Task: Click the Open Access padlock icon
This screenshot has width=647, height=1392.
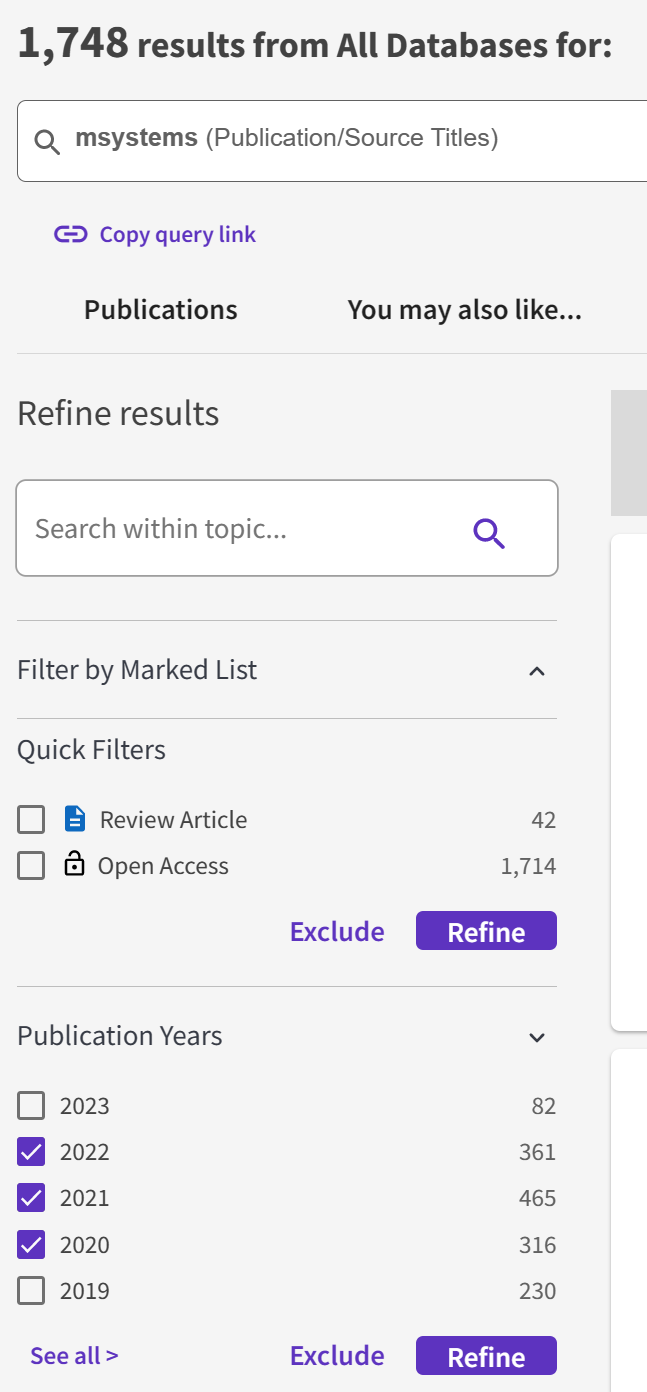Action: [74, 865]
